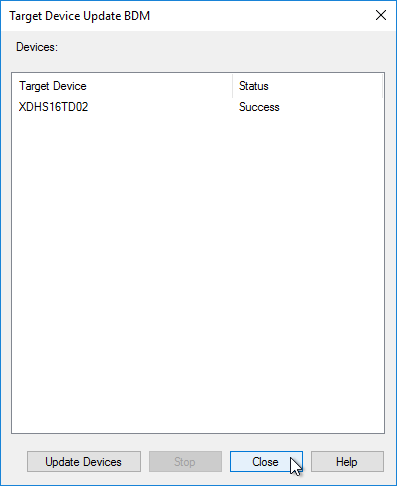Select the XDHS16TD02 device row

coord(198,107)
